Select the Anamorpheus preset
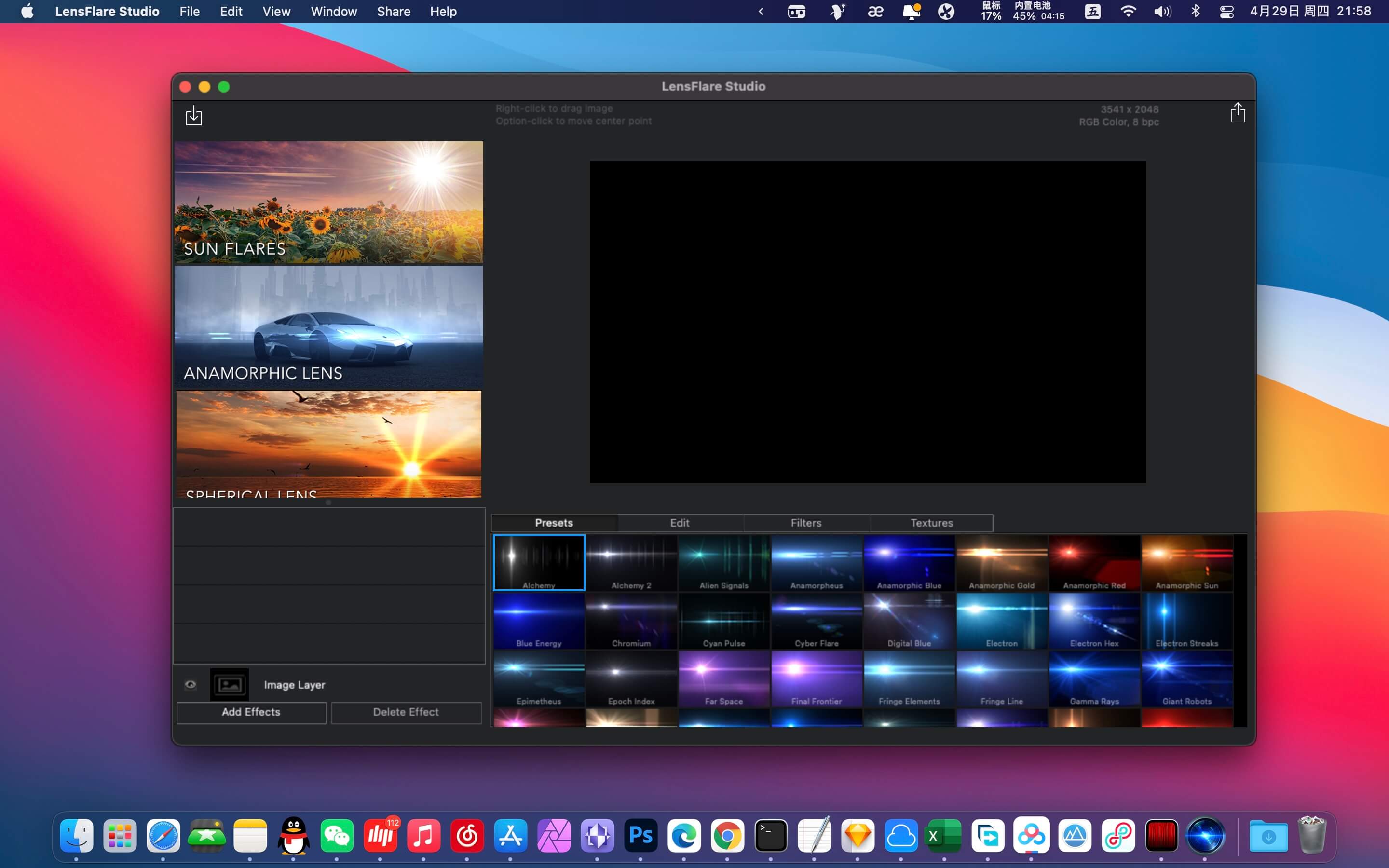This screenshot has height=868, width=1389. [x=817, y=563]
